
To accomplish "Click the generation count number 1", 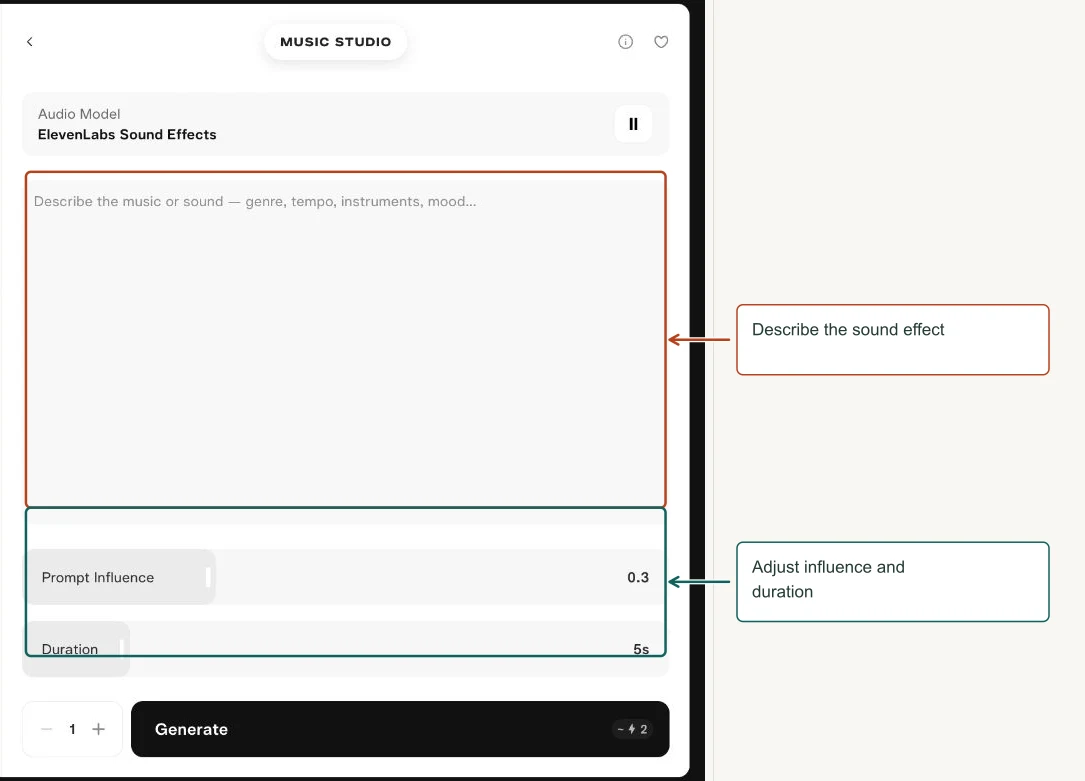I will coord(72,729).
